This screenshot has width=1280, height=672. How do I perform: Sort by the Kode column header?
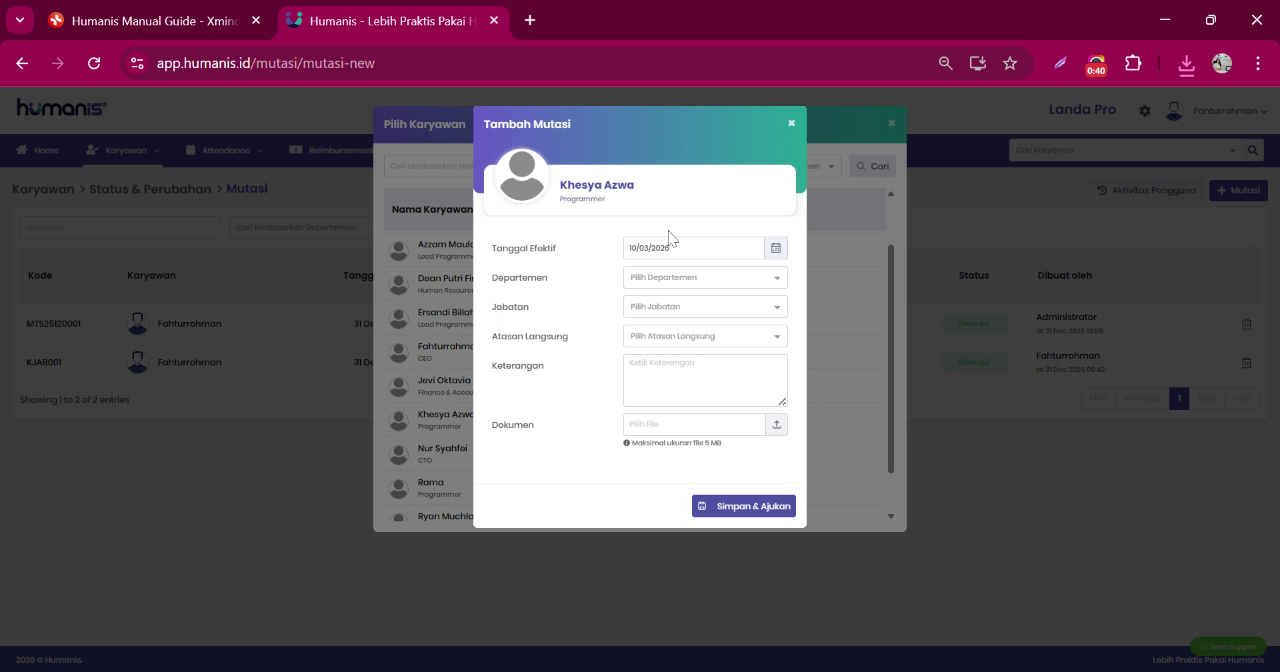pyautogui.click(x=40, y=275)
